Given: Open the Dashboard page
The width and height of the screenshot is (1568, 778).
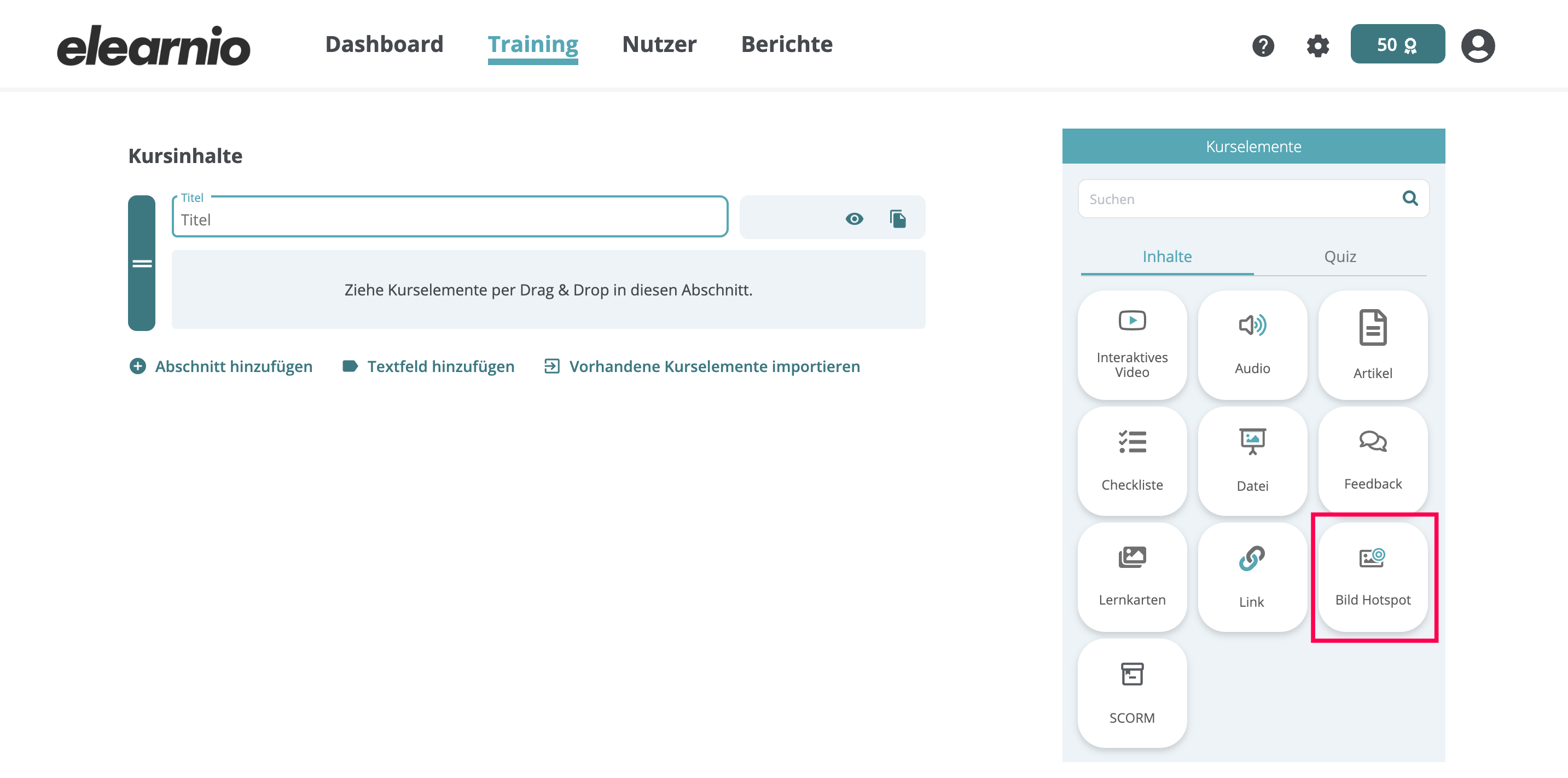Looking at the screenshot, I should click(x=384, y=44).
